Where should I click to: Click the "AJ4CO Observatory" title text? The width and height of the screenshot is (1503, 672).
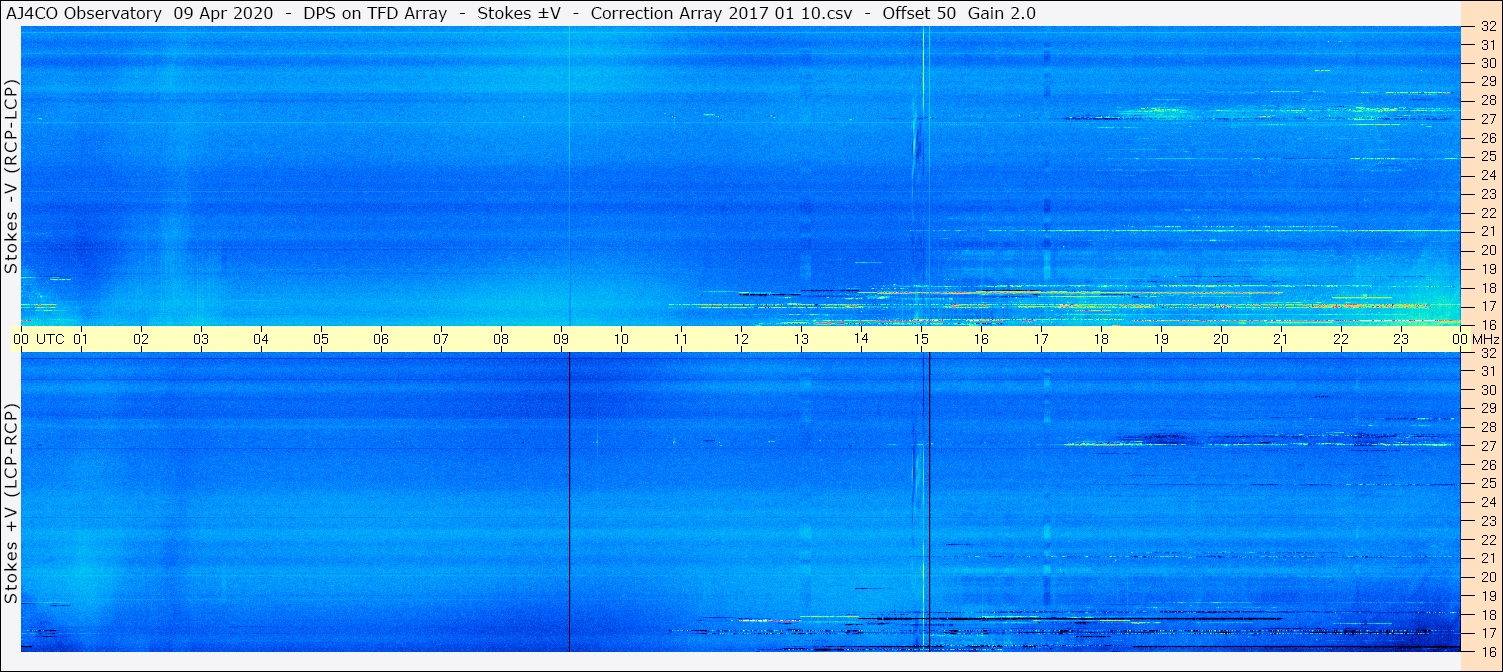(83, 13)
